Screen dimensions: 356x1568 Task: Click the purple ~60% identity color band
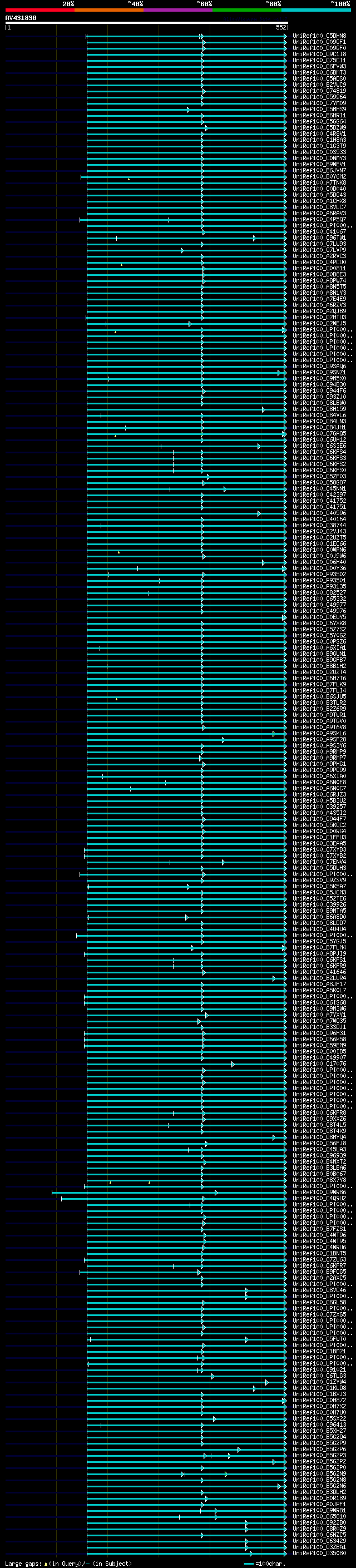[179, 10]
